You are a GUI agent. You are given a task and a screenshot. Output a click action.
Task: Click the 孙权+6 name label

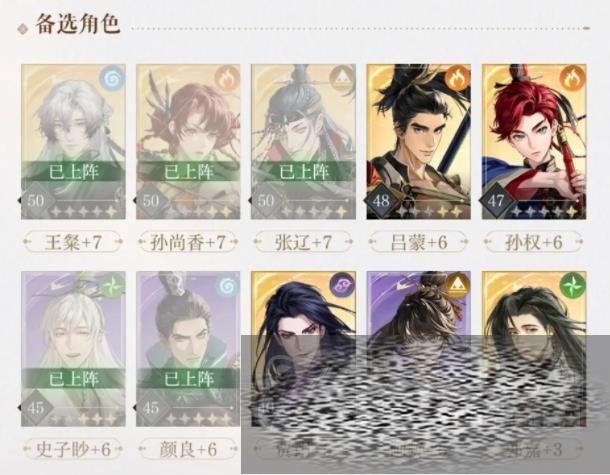pos(534,242)
